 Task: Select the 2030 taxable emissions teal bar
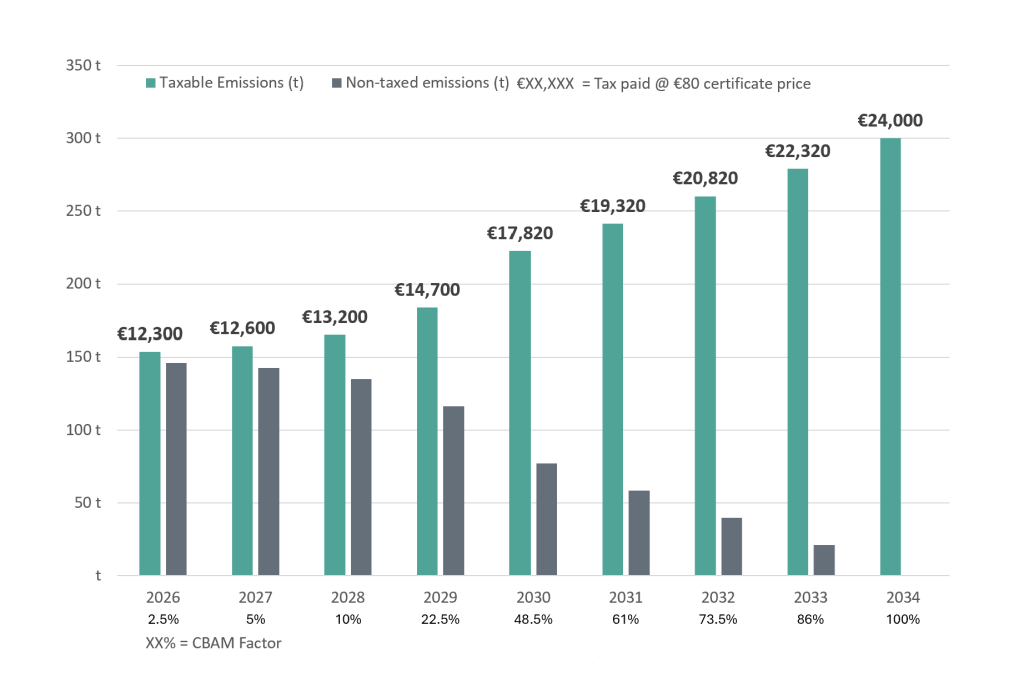click(x=520, y=412)
